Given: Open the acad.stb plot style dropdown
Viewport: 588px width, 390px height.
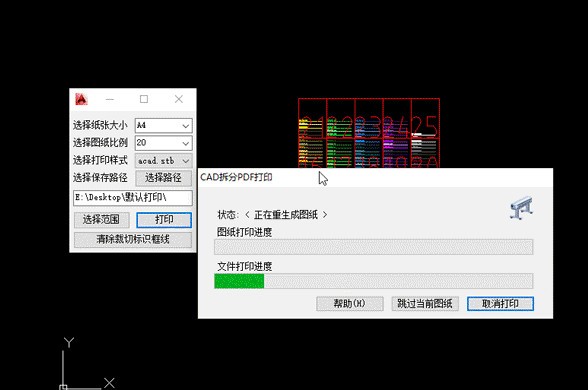Looking at the screenshot, I should (x=164, y=160).
